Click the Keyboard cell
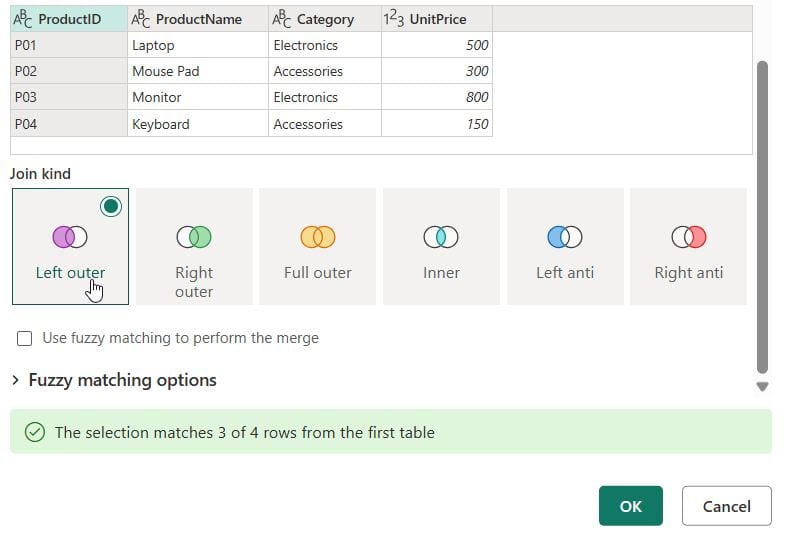This screenshot has width=797, height=542. (x=198, y=124)
